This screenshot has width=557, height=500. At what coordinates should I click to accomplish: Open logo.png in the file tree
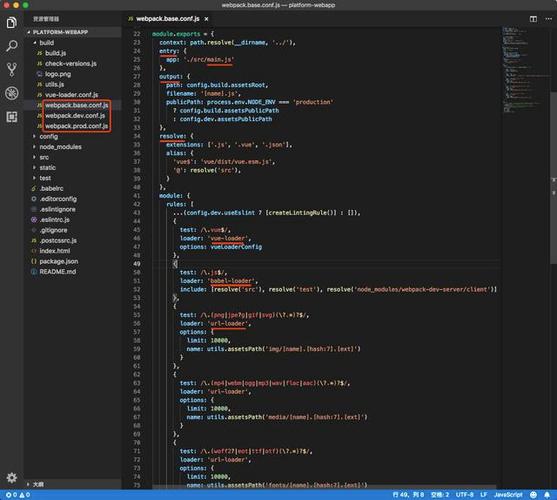(x=73, y=74)
